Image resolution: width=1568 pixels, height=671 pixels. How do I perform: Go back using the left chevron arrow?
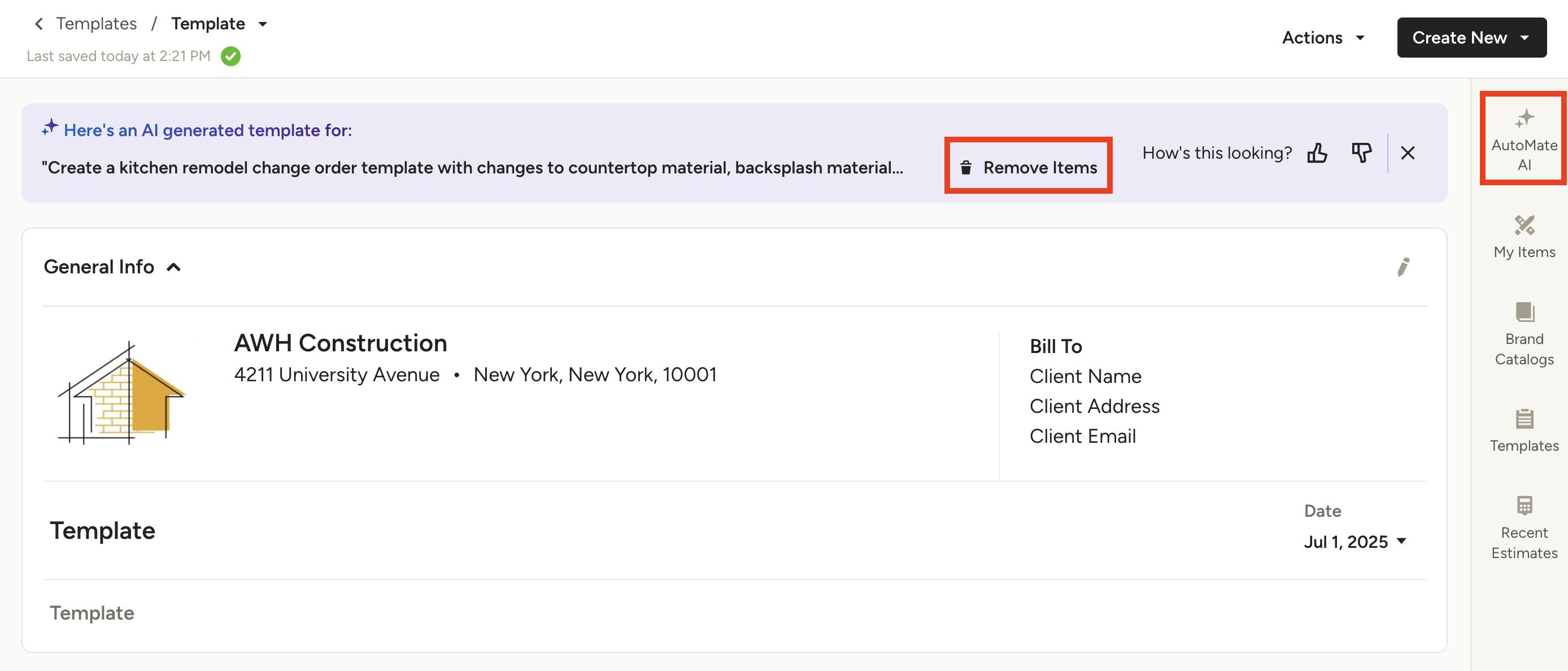tap(39, 24)
